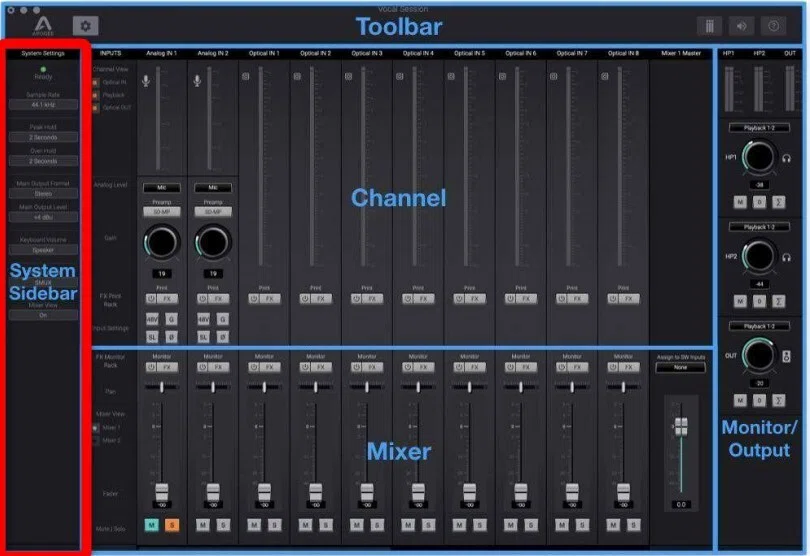810x556 pixels.
Task: Open HP1 Playback 1-2 source dropdown
Action: pyautogui.click(x=759, y=128)
